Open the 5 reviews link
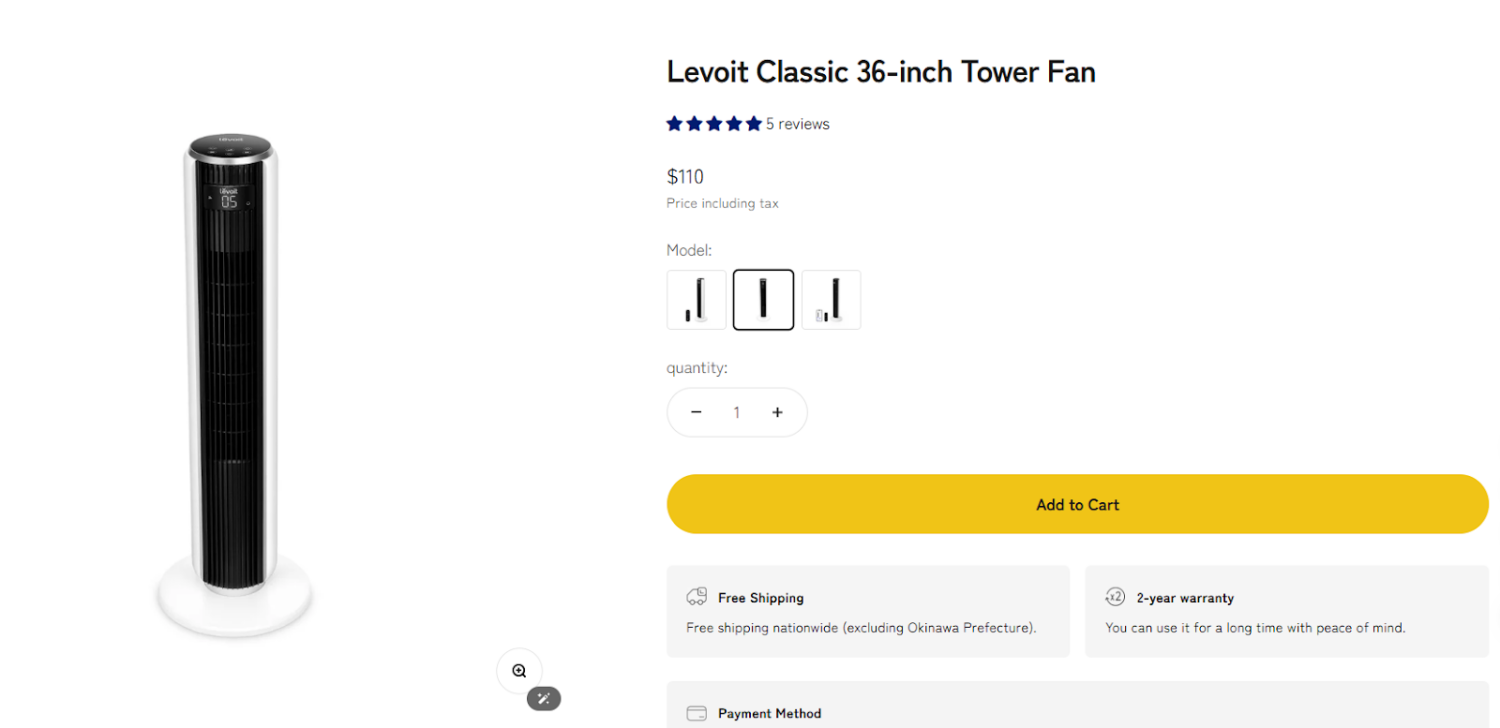 (x=798, y=124)
